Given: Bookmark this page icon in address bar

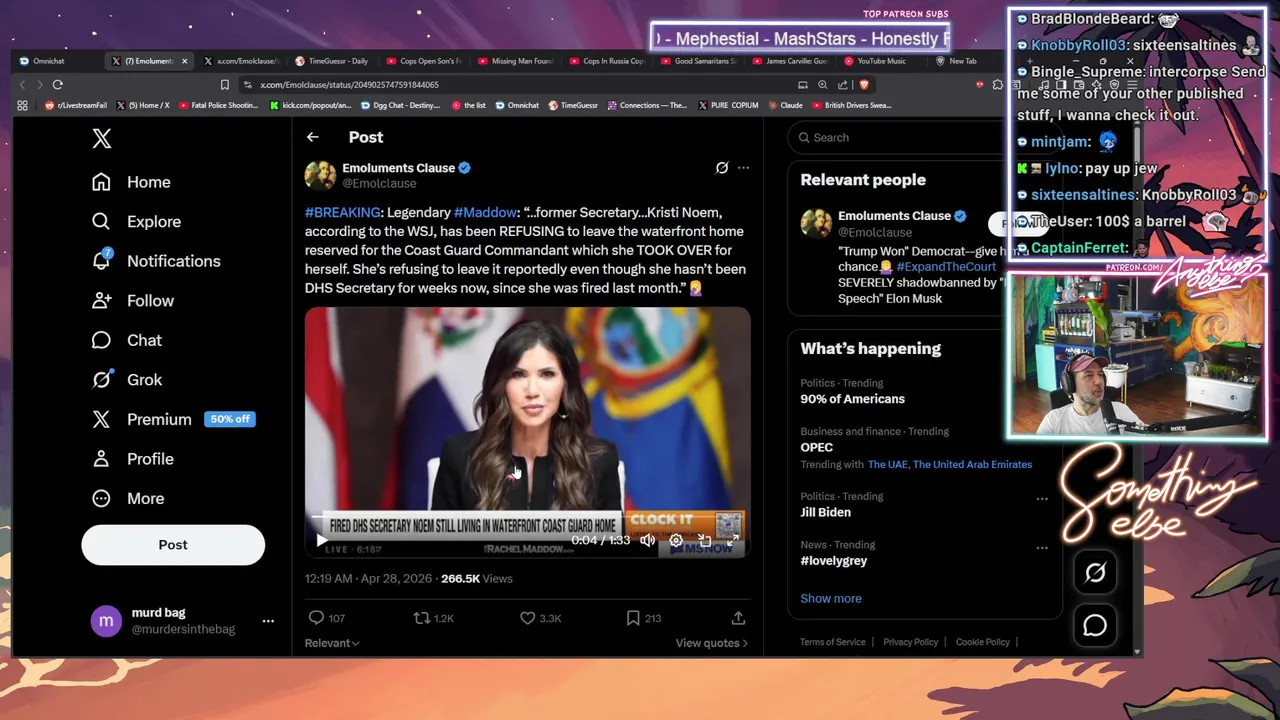Looking at the screenshot, I should [225, 85].
